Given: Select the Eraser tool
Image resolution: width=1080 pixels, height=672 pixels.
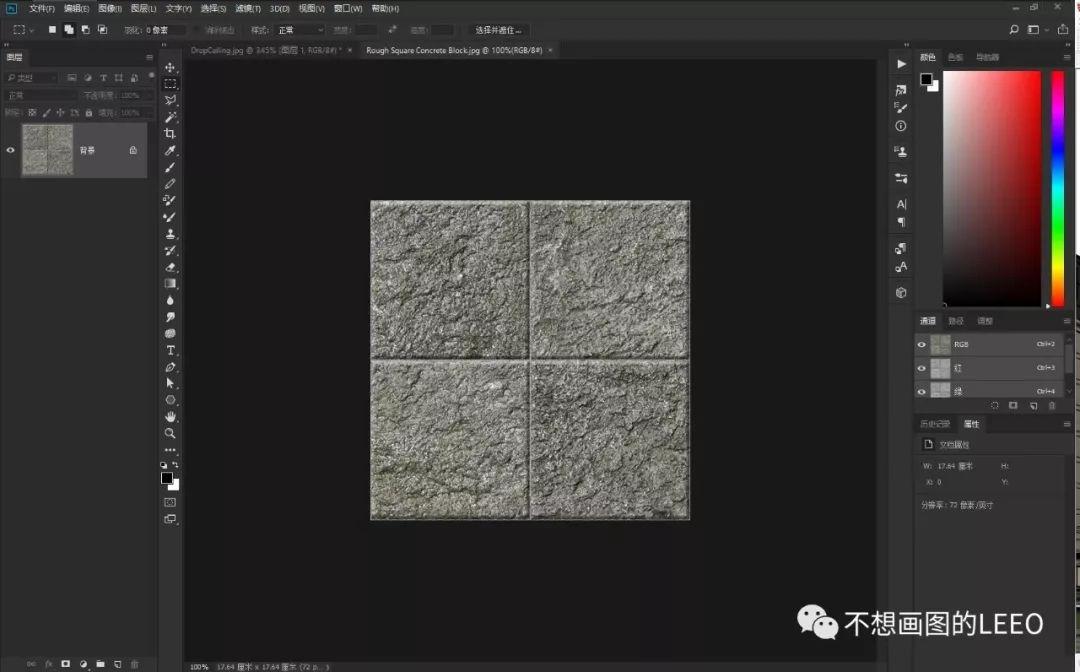Looking at the screenshot, I should click(170, 267).
